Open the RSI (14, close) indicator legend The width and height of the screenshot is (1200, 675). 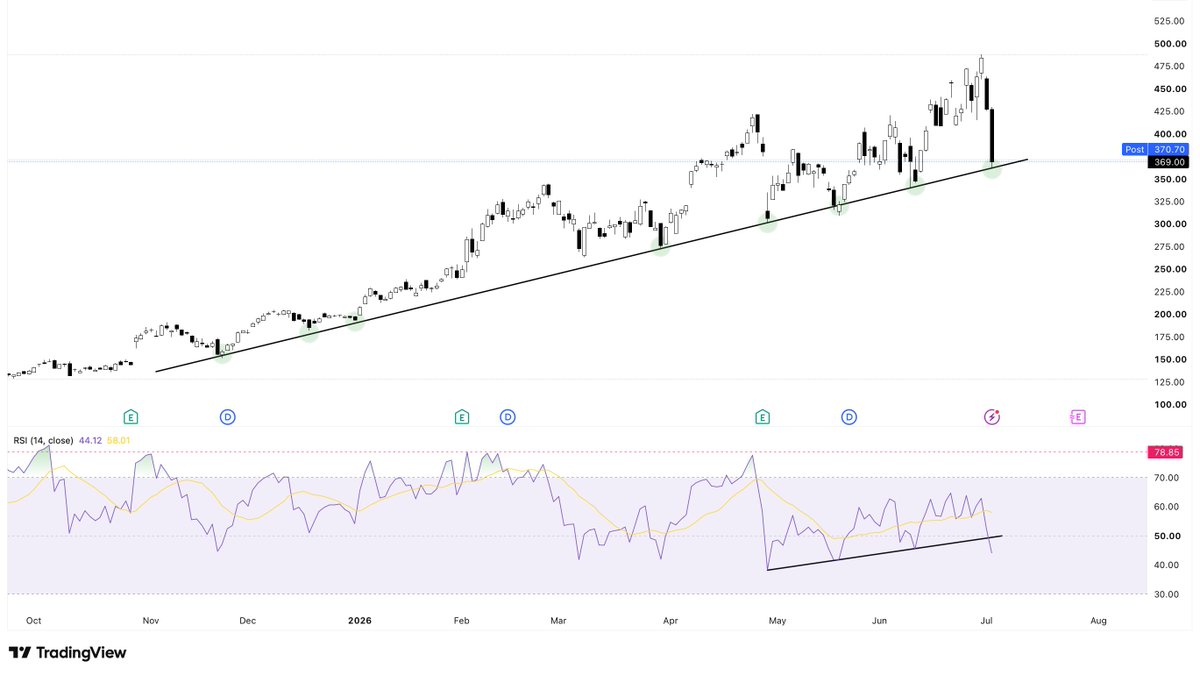coord(44,440)
